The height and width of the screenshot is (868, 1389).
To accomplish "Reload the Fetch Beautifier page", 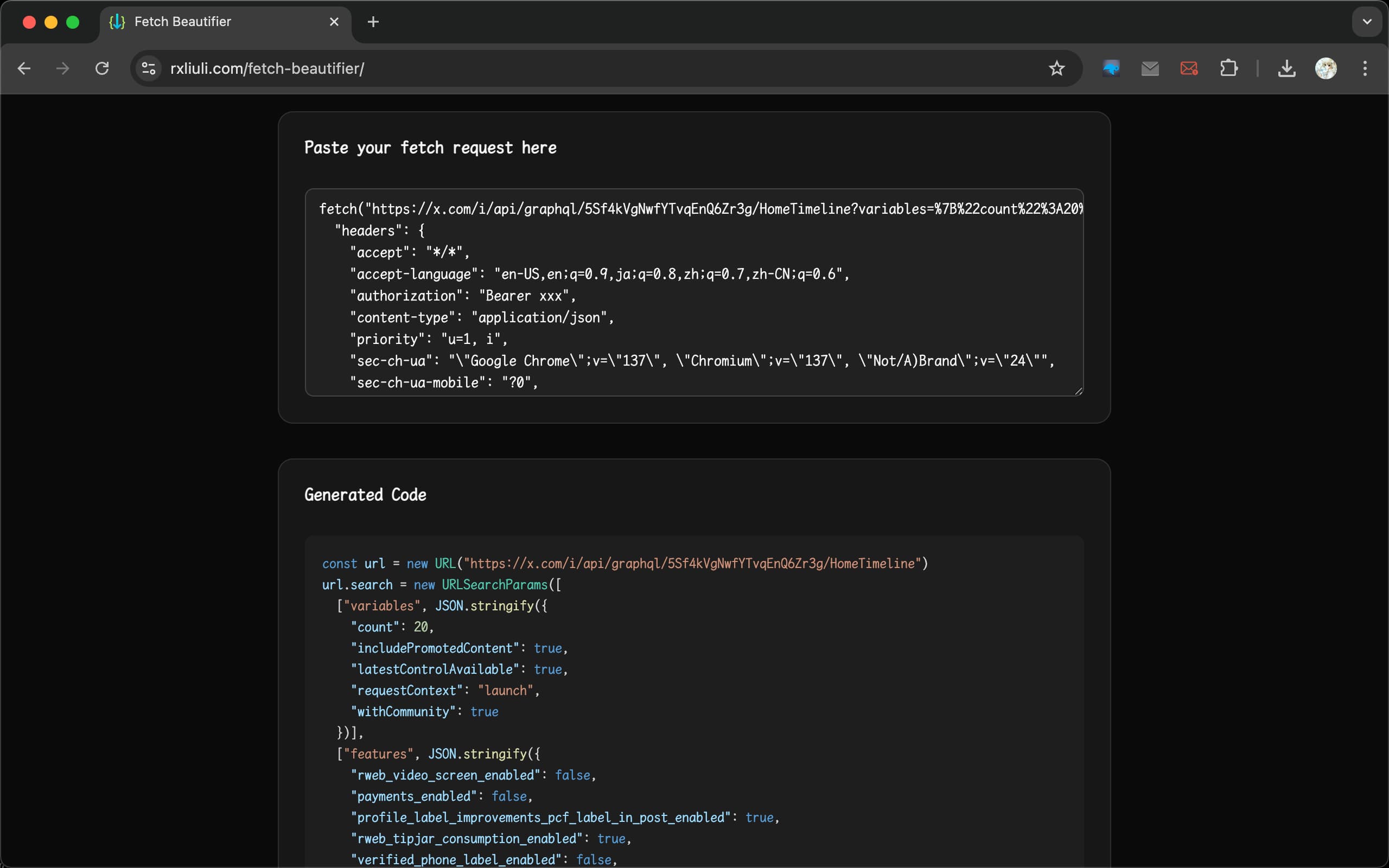I will click(102, 68).
